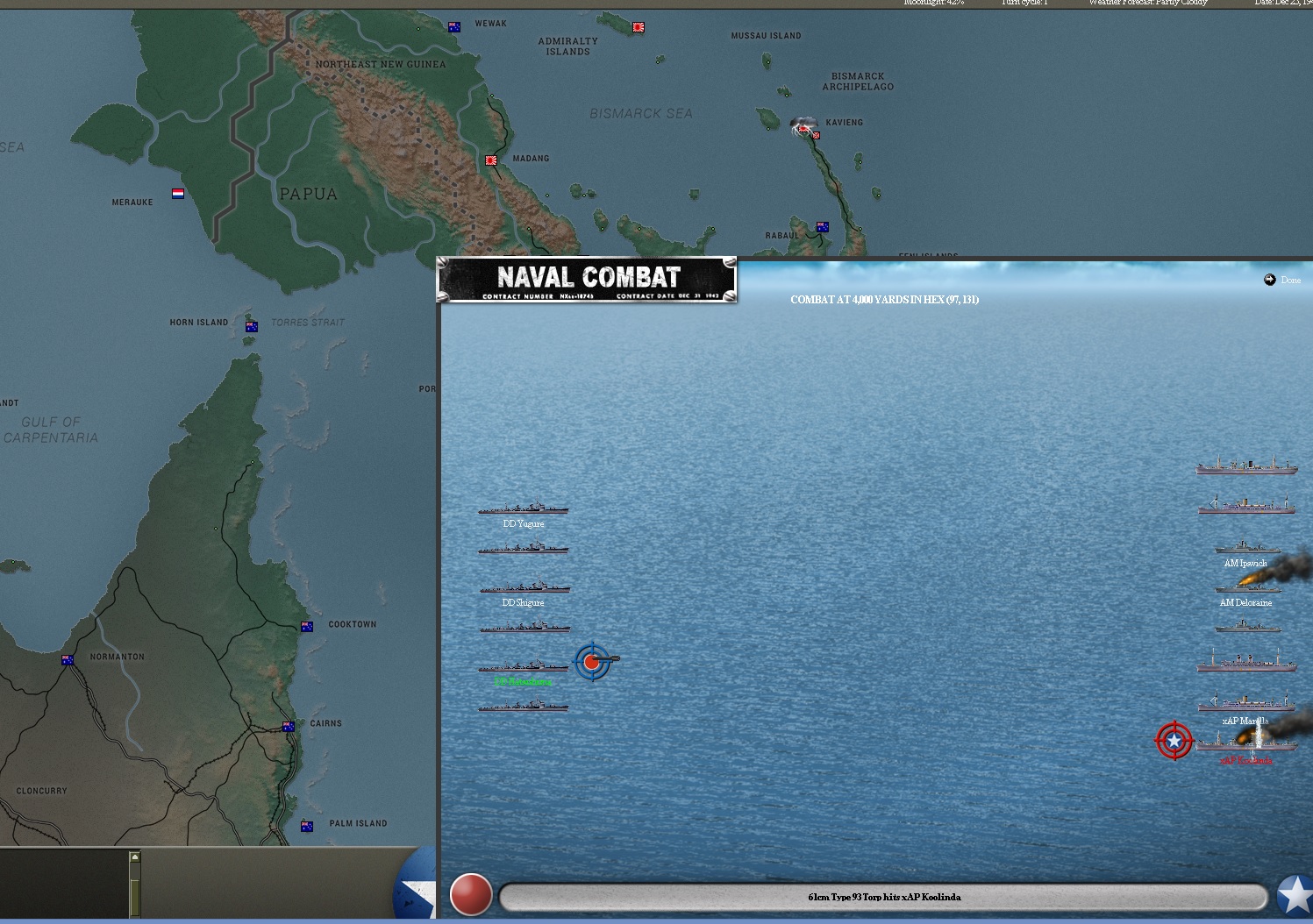Click the PAPUA region label on map

pos(308,194)
